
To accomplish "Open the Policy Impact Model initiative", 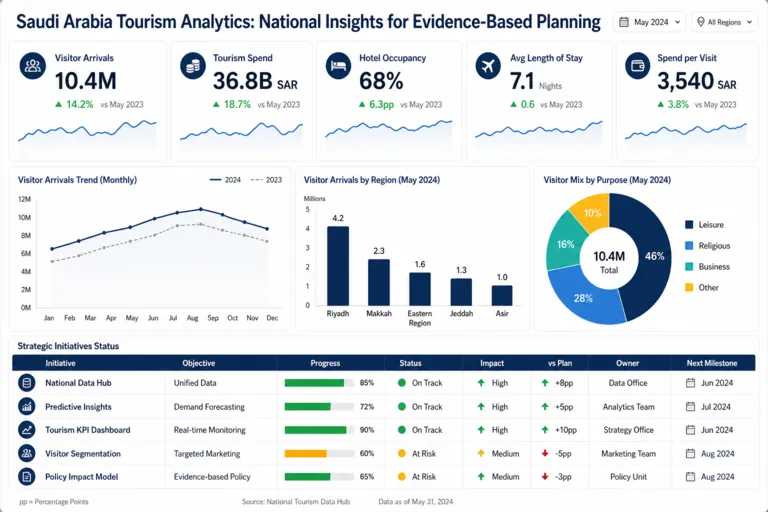I will pyautogui.click(x=81, y=477).
